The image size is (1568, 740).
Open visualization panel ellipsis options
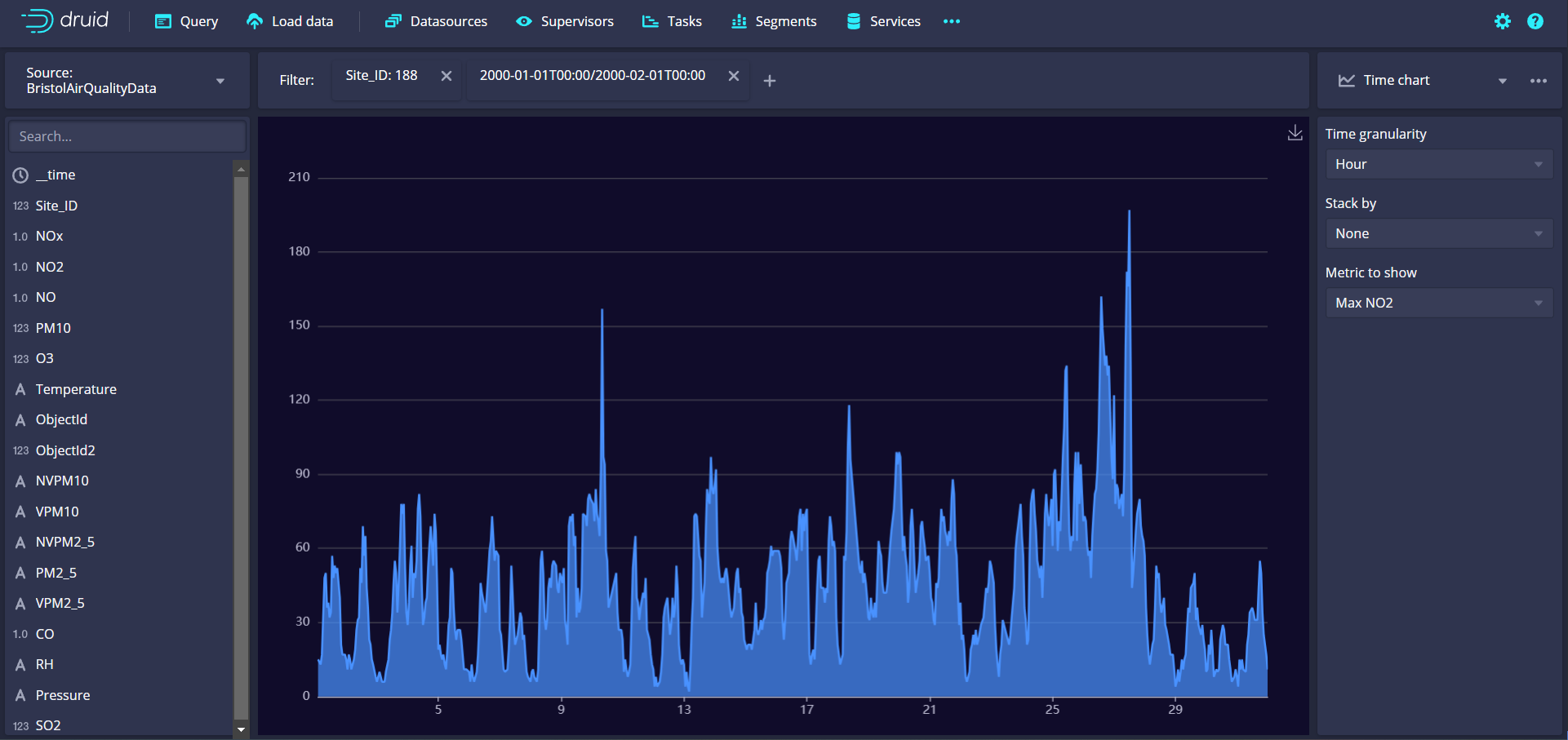coord(1539,80)
